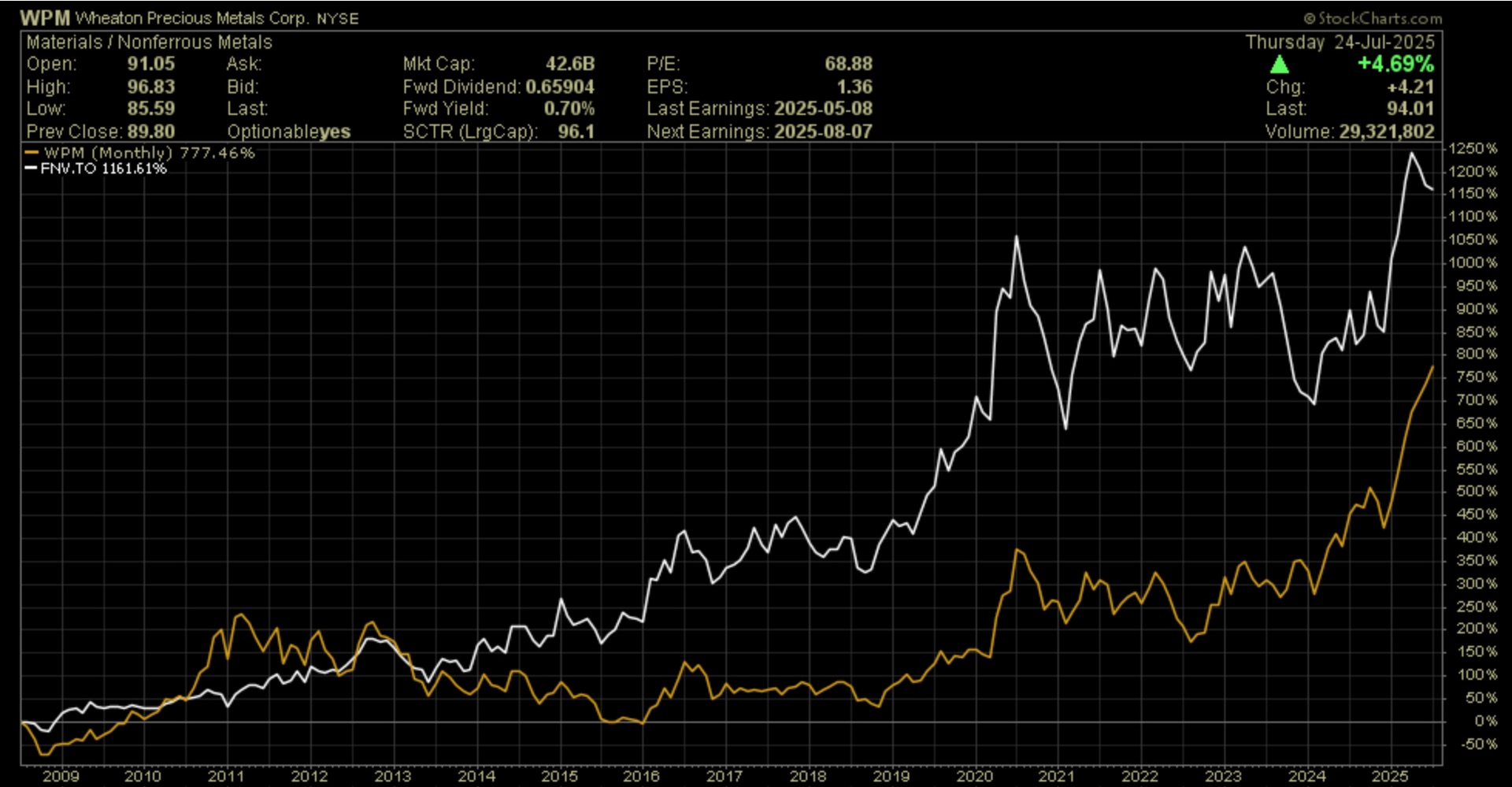Click the 900% label on the percent axis
Viewport: 1512px width, 787px height.
point(1476,310)
